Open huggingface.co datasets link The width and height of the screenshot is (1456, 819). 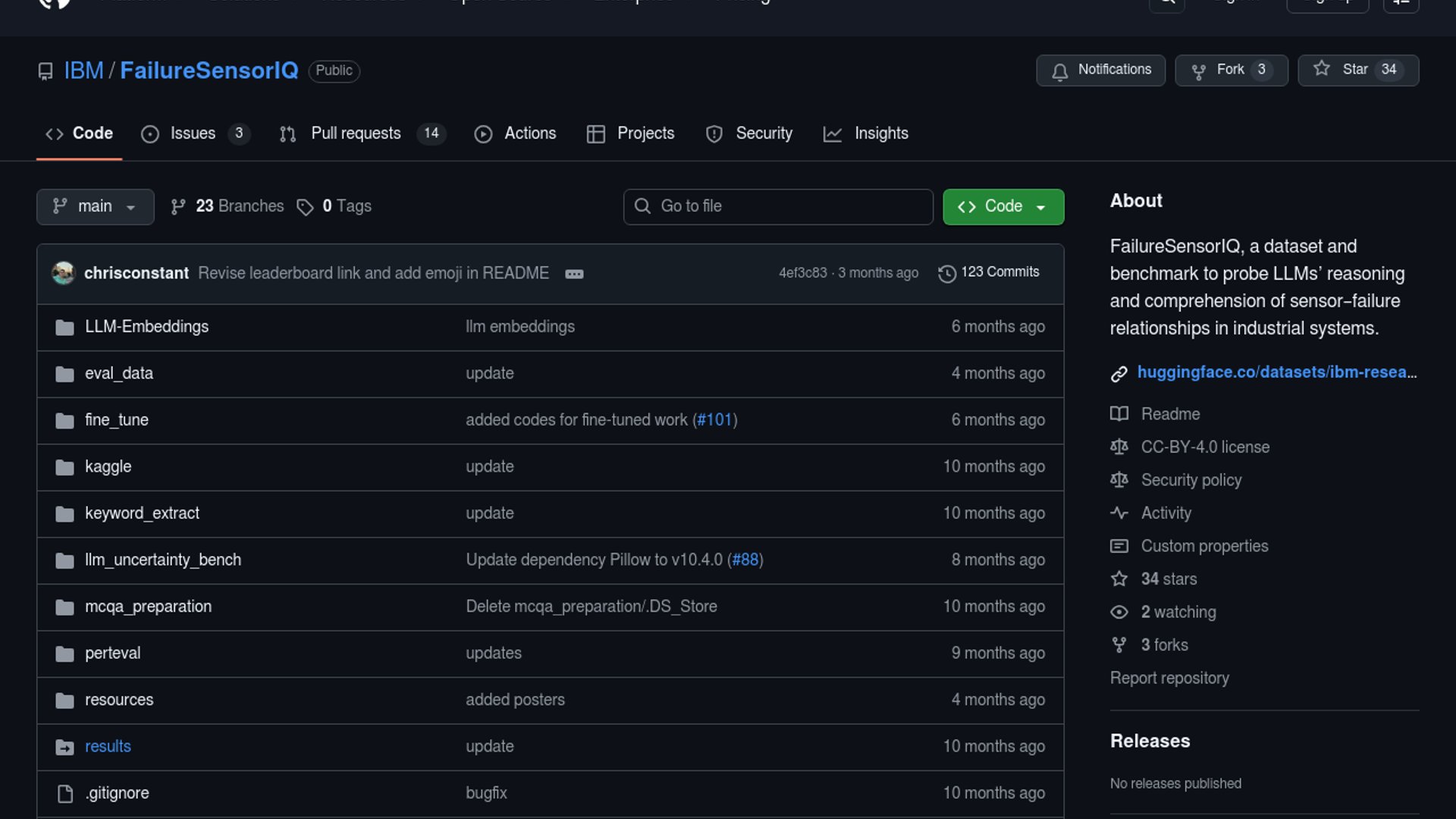[x=1276, y=372]
